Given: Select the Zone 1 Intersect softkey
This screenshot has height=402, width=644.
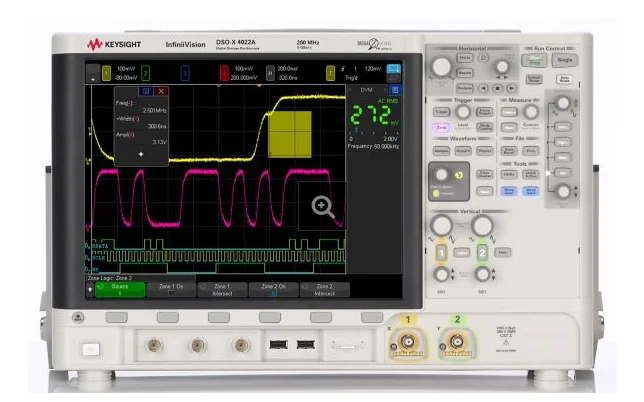Looking at the screenshot, I should pos(222,289).
